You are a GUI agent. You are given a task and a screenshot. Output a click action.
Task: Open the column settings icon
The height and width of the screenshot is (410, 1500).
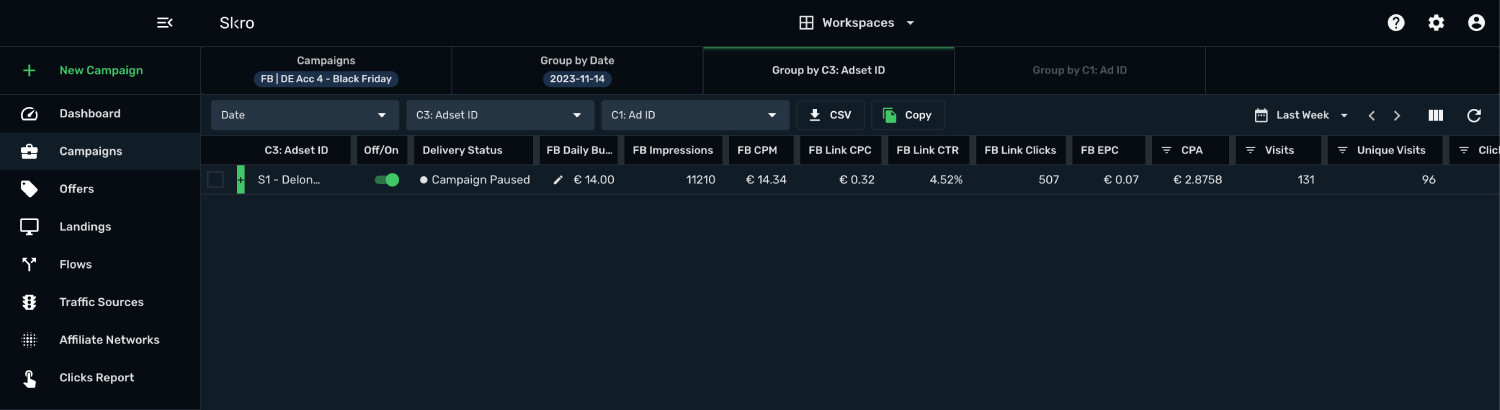coord(1436,116)
